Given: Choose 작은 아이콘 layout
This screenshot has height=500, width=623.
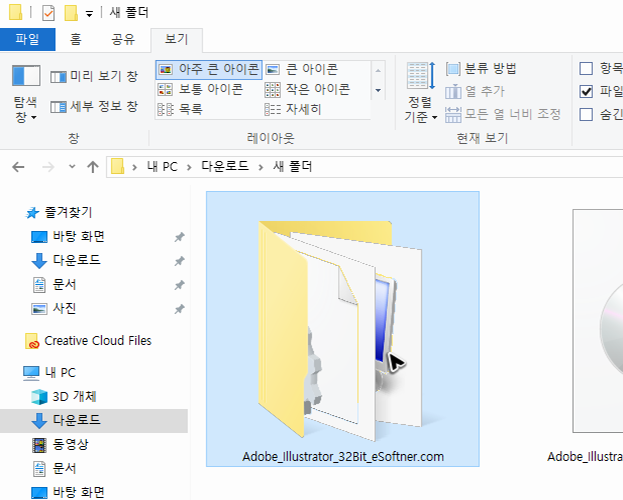Looking at the screenshot, I should click(308, 89).
